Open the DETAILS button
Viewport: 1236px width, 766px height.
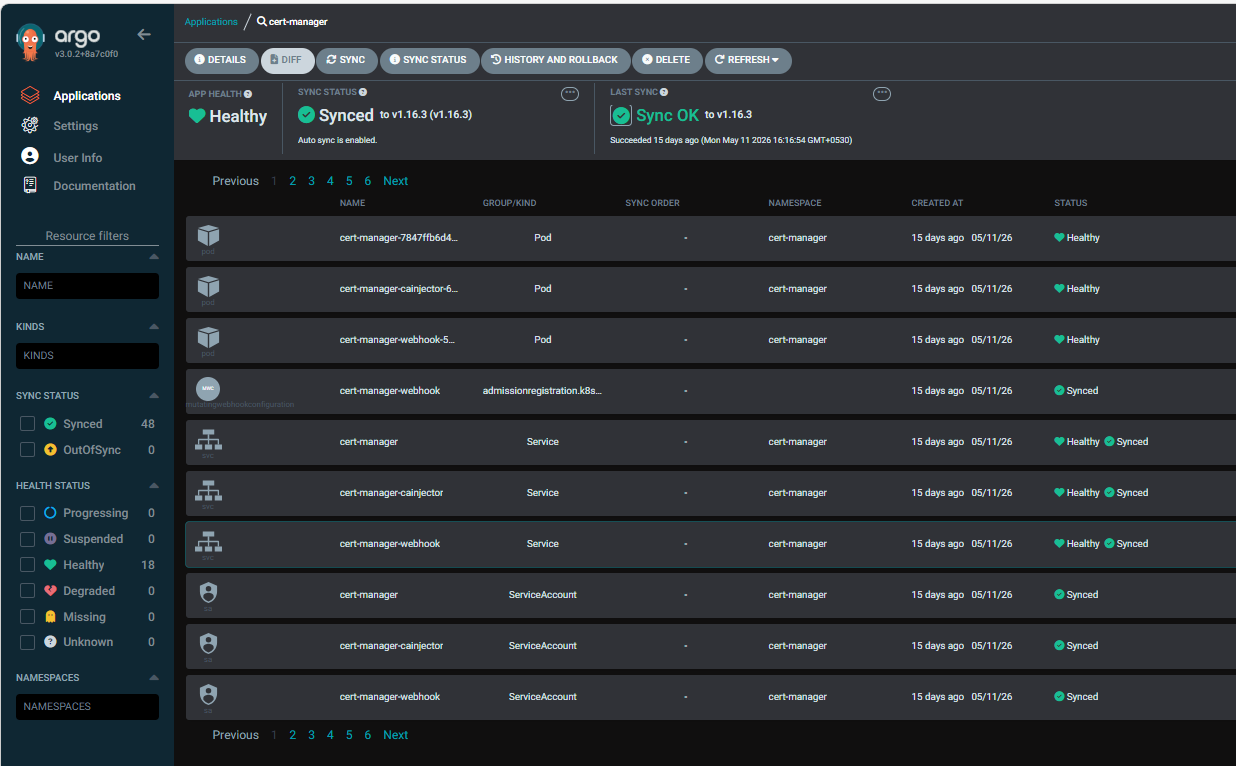pyautogui.click(x=220, y=60)
